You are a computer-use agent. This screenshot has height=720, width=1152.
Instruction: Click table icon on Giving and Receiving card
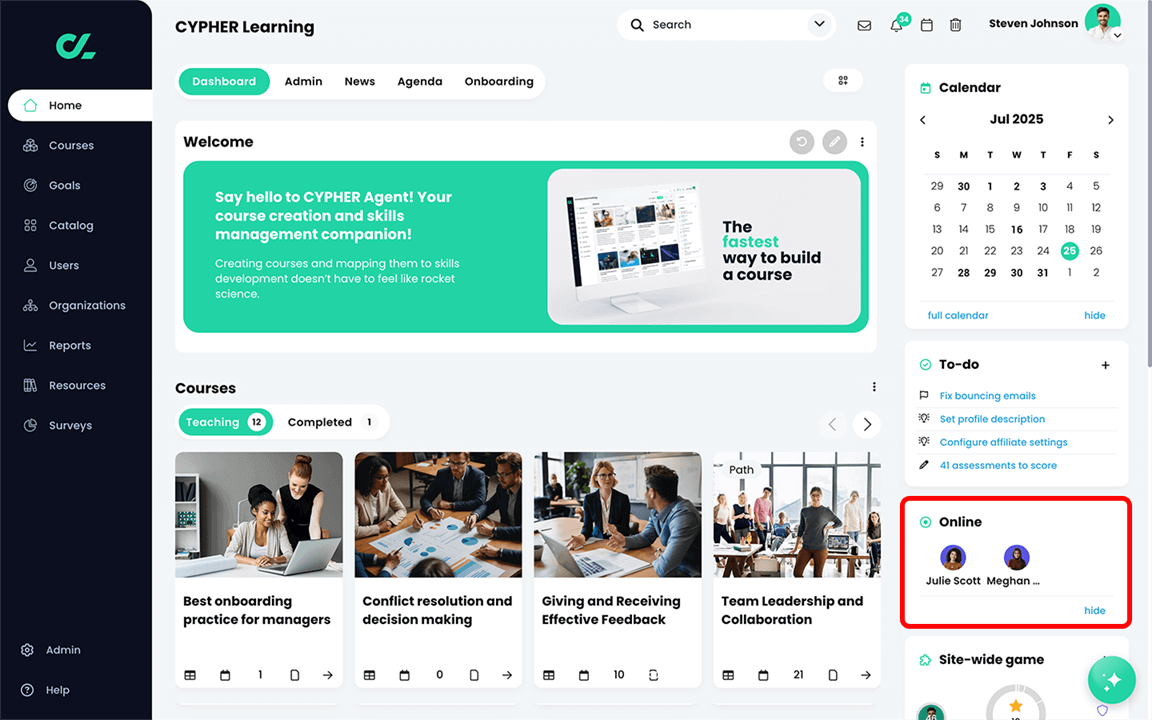549,675
